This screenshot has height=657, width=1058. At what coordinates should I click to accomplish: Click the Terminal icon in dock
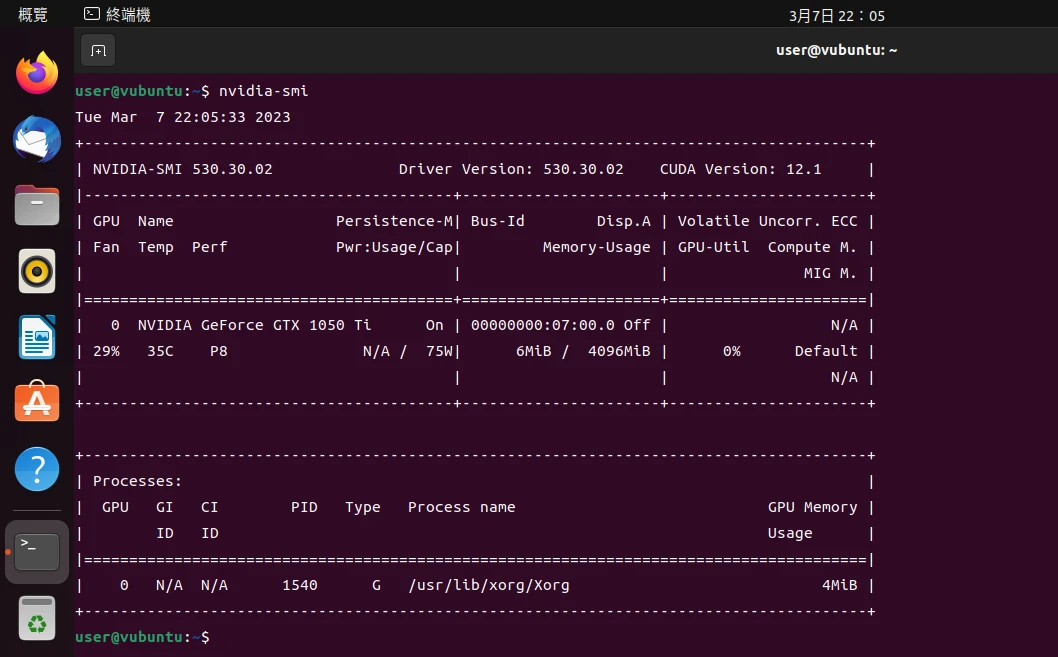pos(37,551)
